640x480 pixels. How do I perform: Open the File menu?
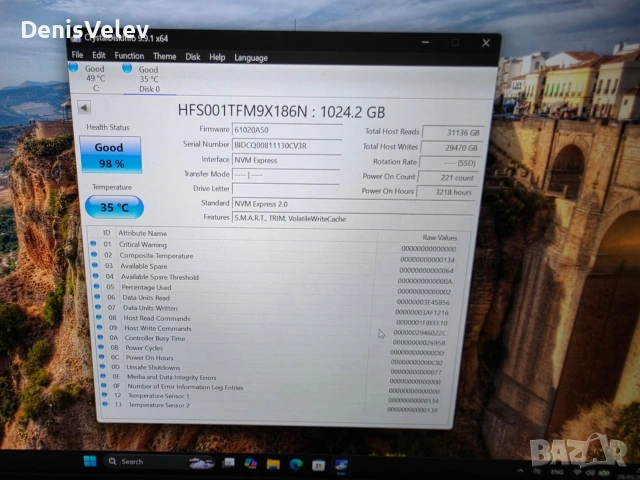pyautogui.click(x=77, y=55)
